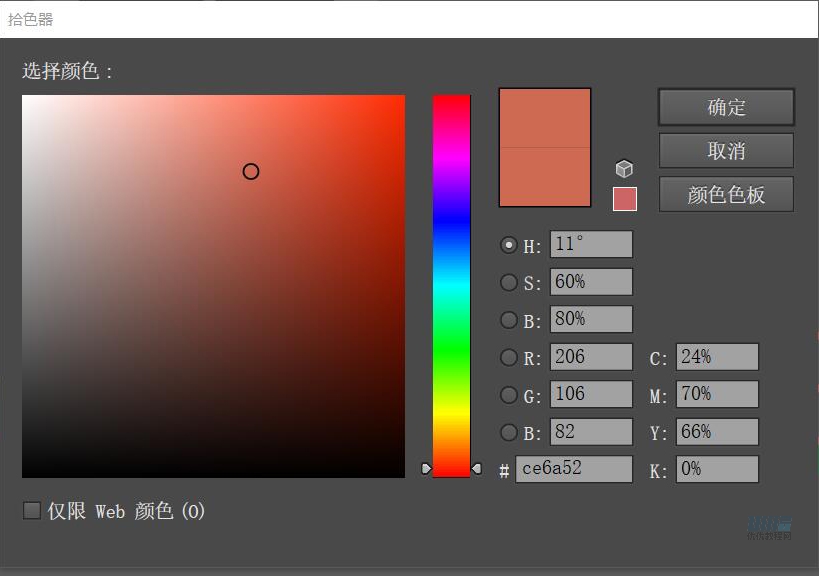
Task: Enable the 仅限 Web 颜色 checkbox
Action: tap(32, 511)
